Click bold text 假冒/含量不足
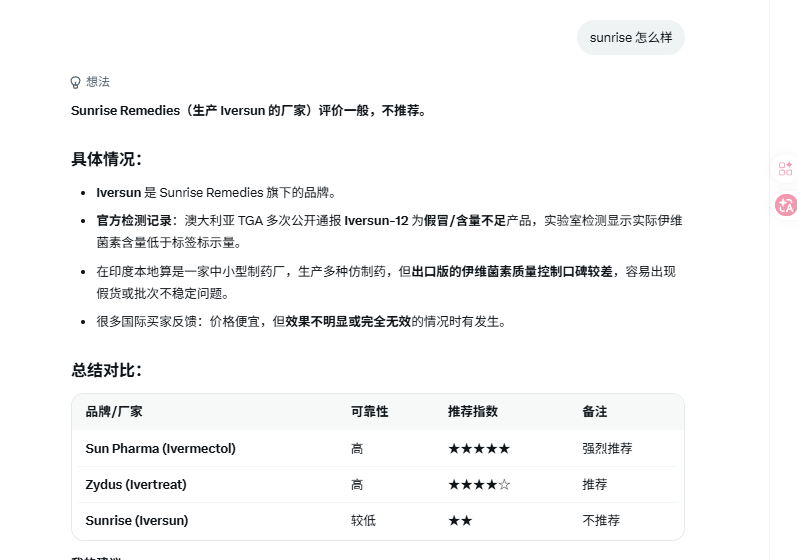This screenshot has width=797, height=560. coord(465,221)
